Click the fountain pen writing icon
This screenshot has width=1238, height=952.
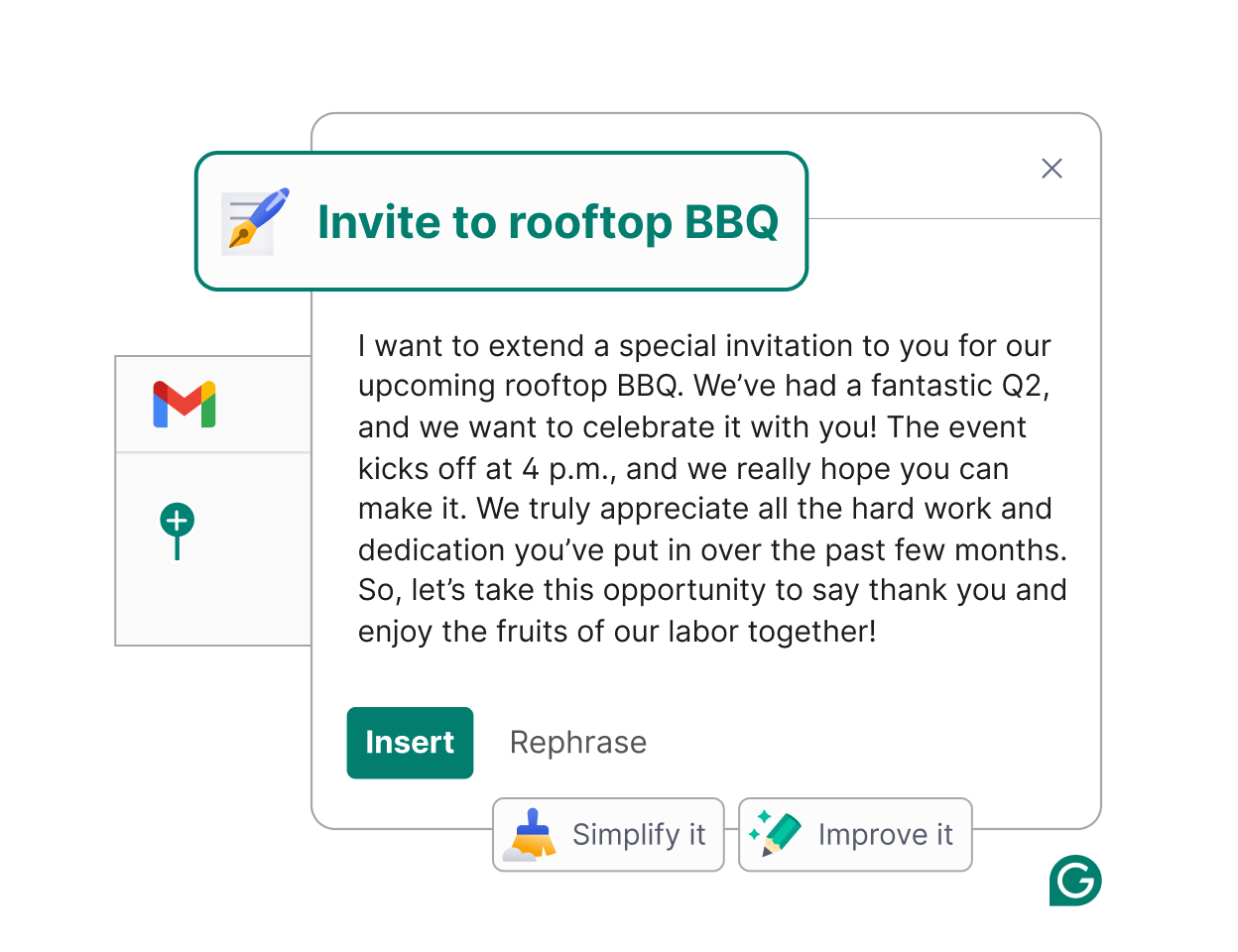pyautogui.click(x=255, y=221)
